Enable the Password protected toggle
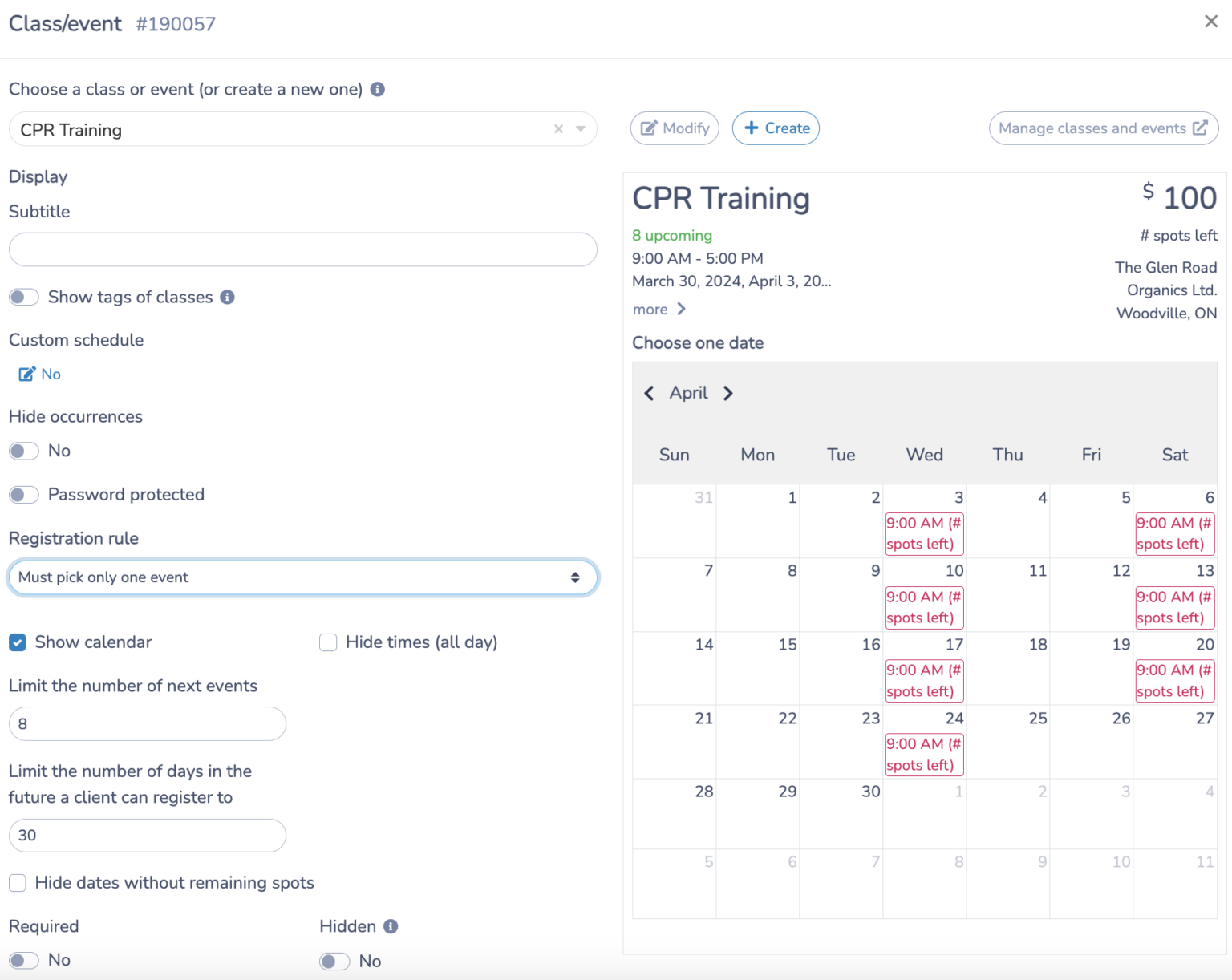 point(24,494)
